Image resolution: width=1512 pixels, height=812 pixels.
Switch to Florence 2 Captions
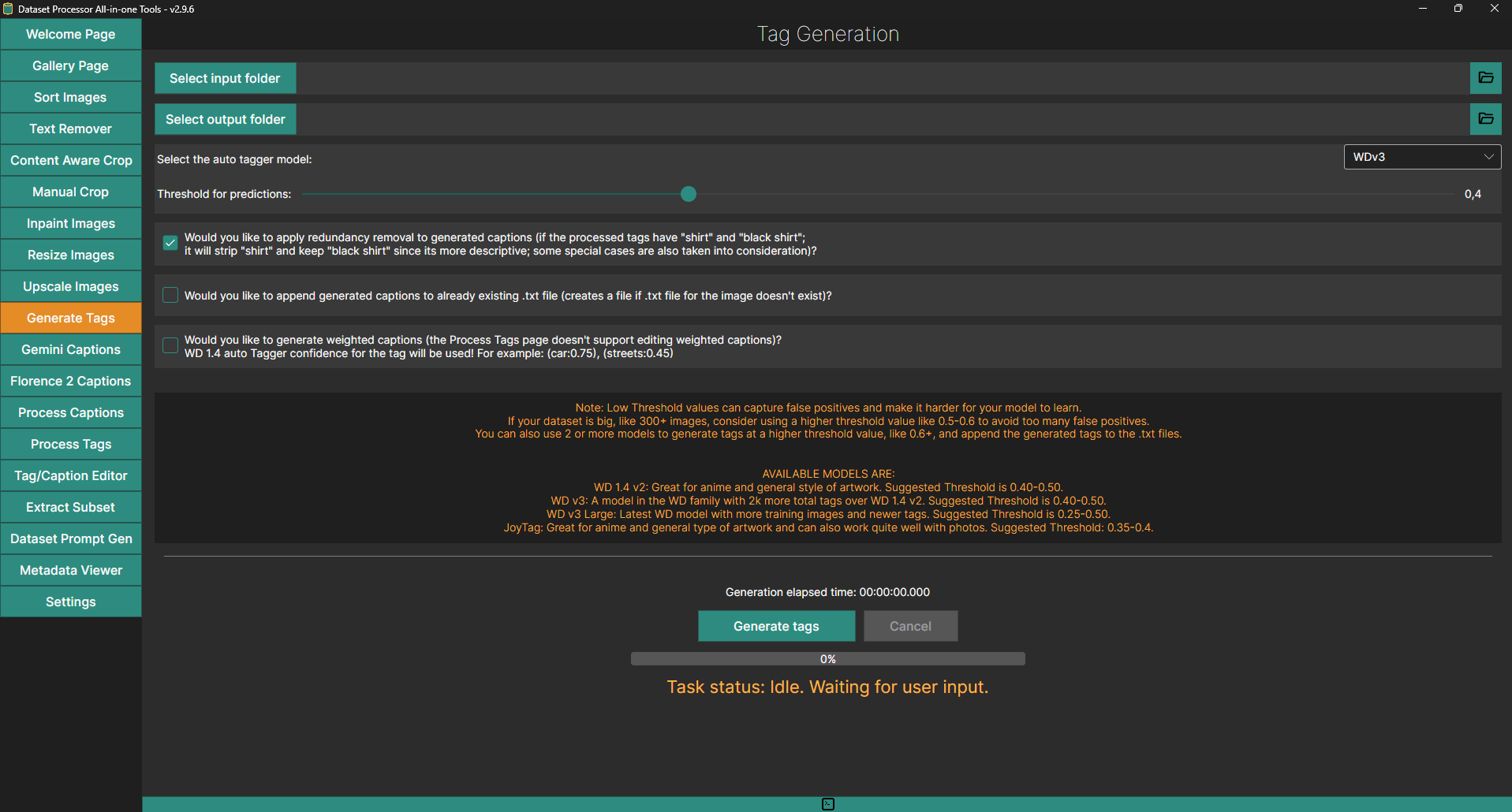71,381
